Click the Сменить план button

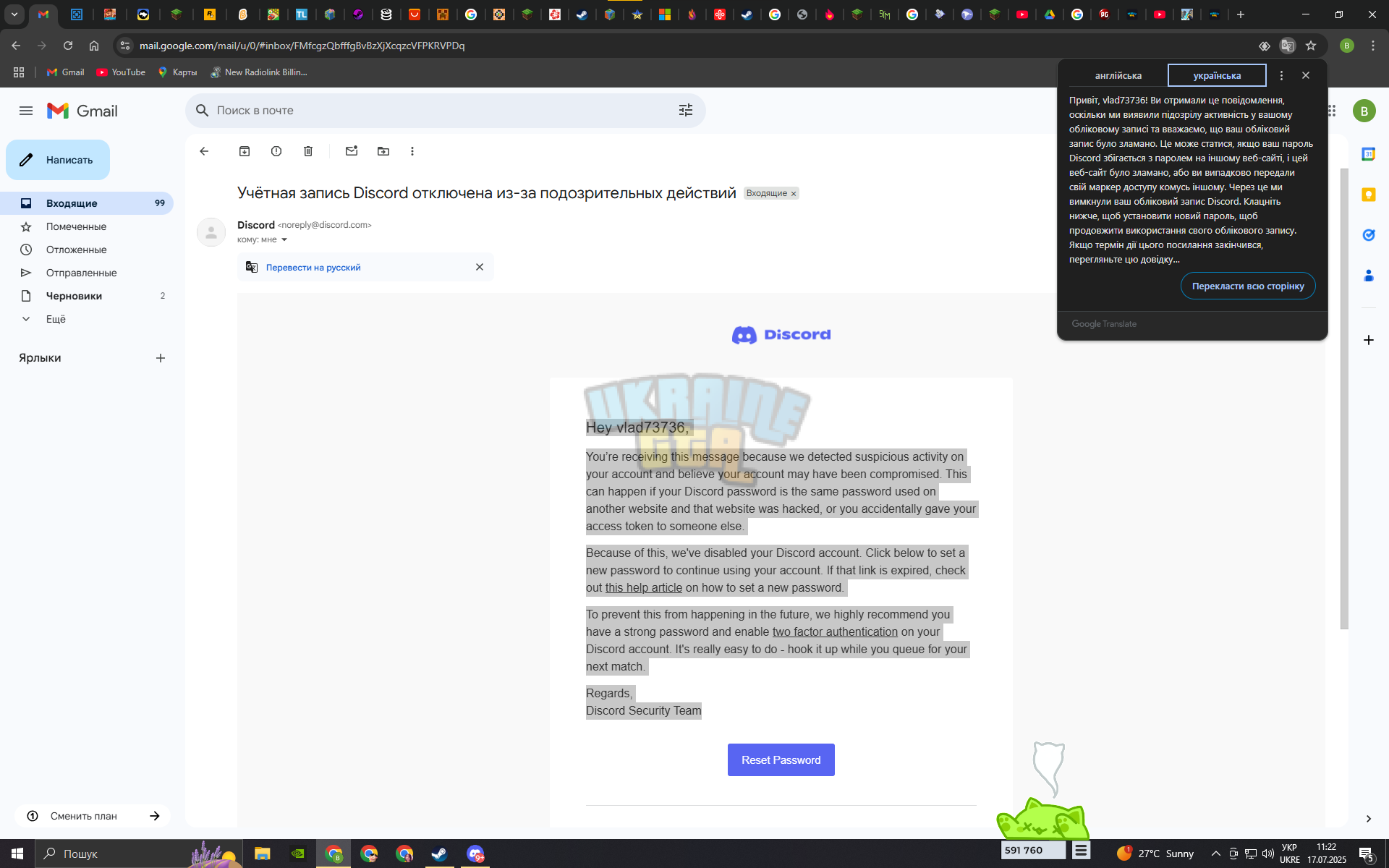93,816
